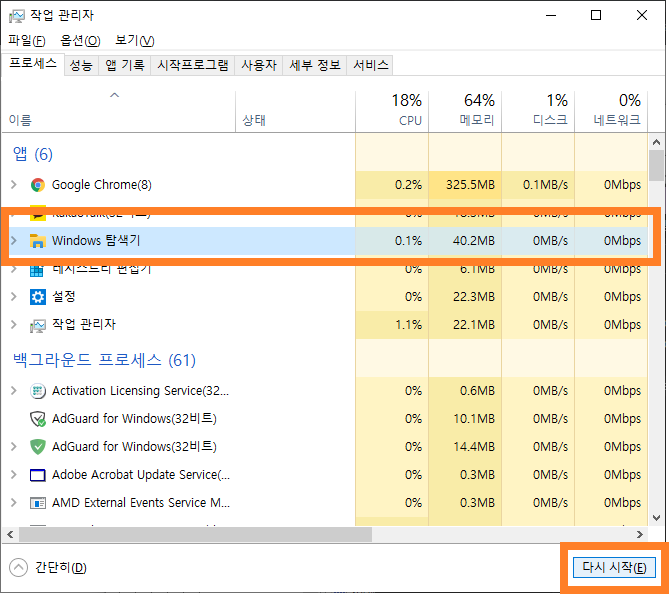Expand the Adobe Acrobat Update Service entry
This screenshot has width=672, height=600.
click(x=14, y=475)
